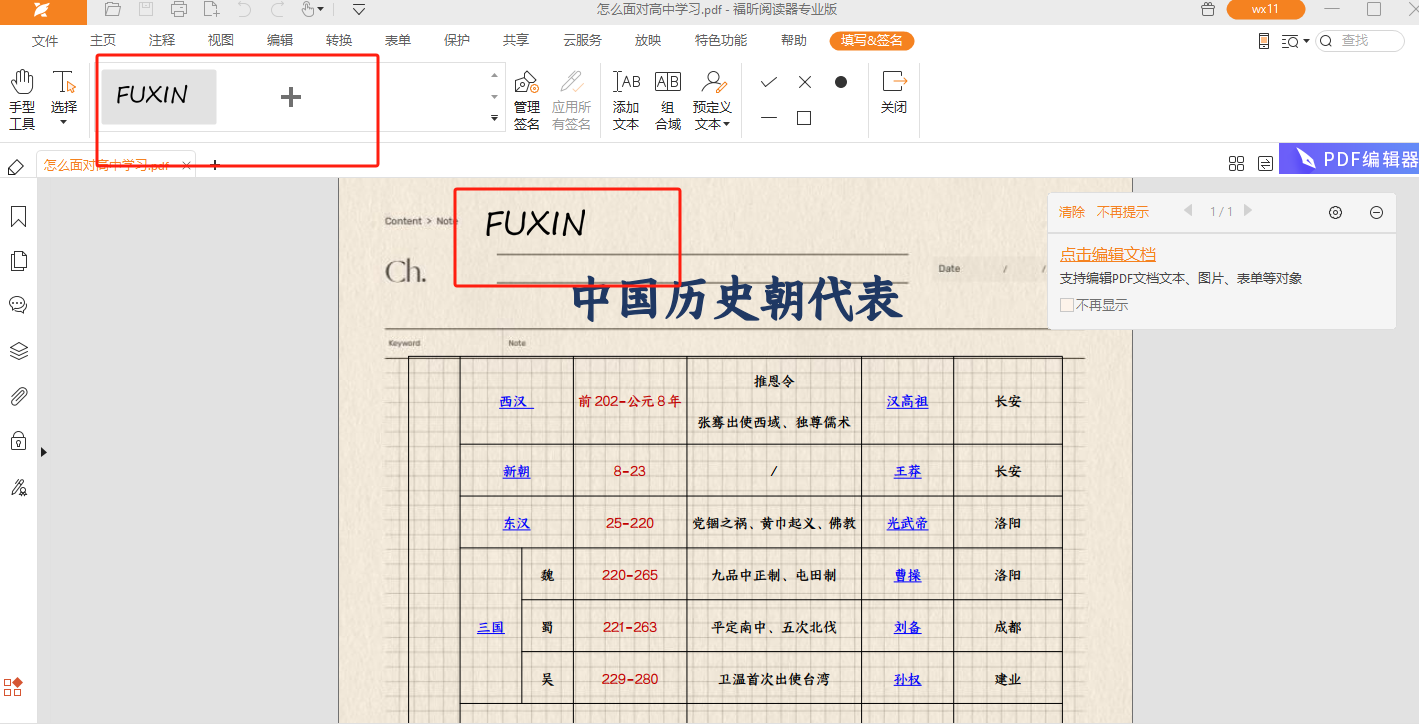Click the Manage Signatures (管理签名) icon
The width and height of the screenshot is (1419, 724).
point(526,99)
